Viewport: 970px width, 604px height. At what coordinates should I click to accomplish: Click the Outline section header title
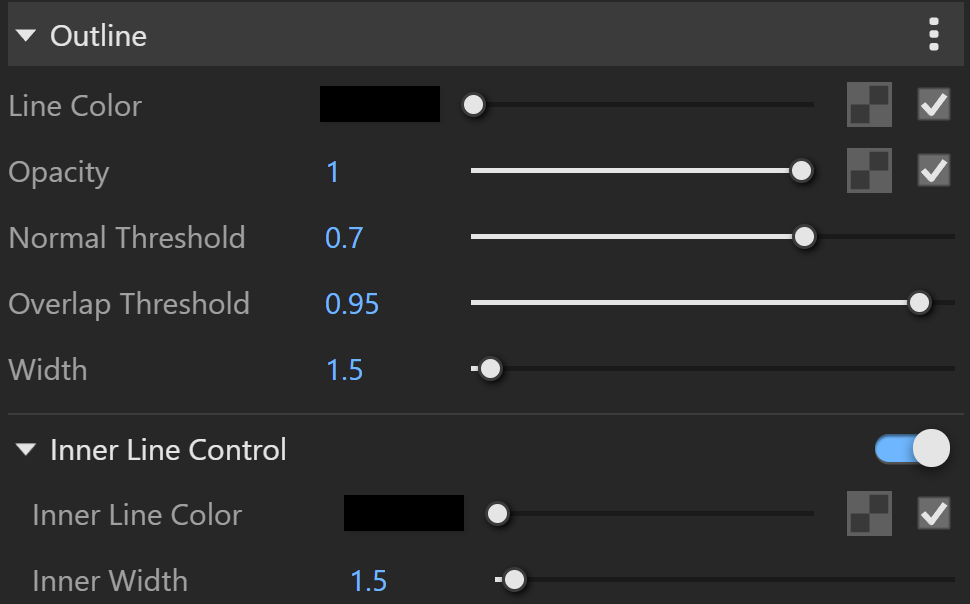tap(98, 36)
